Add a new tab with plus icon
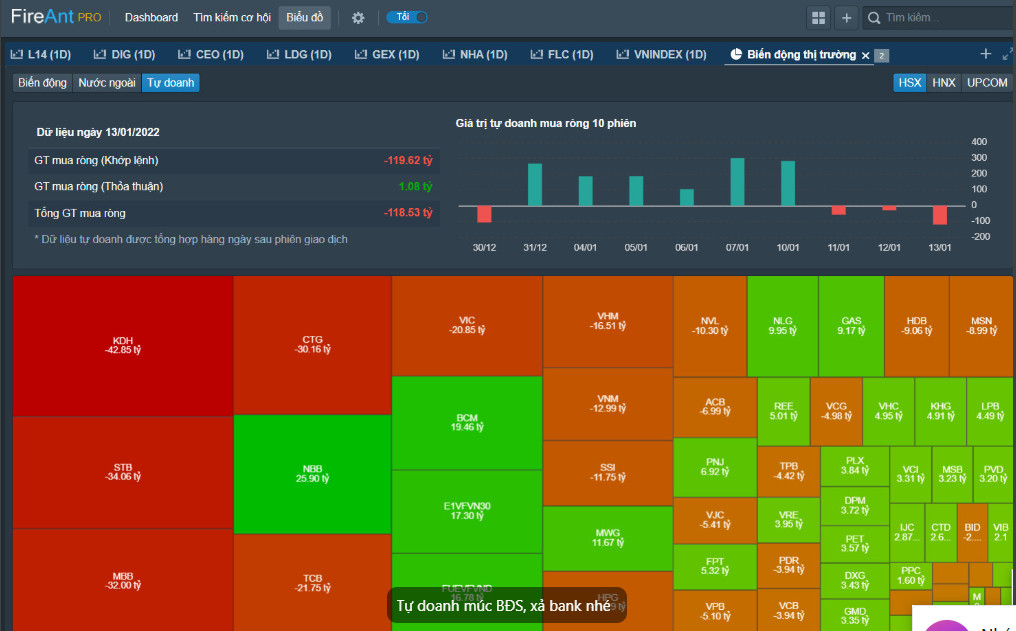Viewport: 1016px width, 631px height. 985,54
